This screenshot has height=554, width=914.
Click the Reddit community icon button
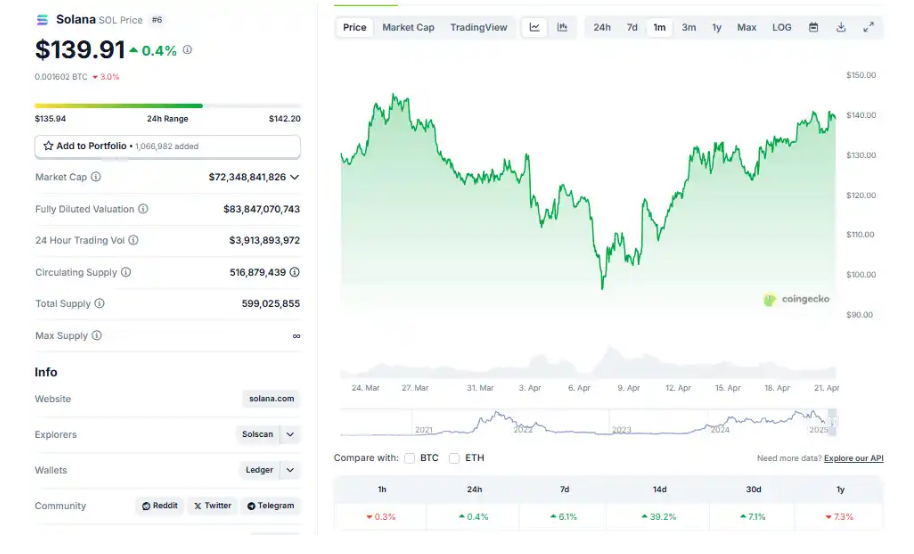point(160,506)
